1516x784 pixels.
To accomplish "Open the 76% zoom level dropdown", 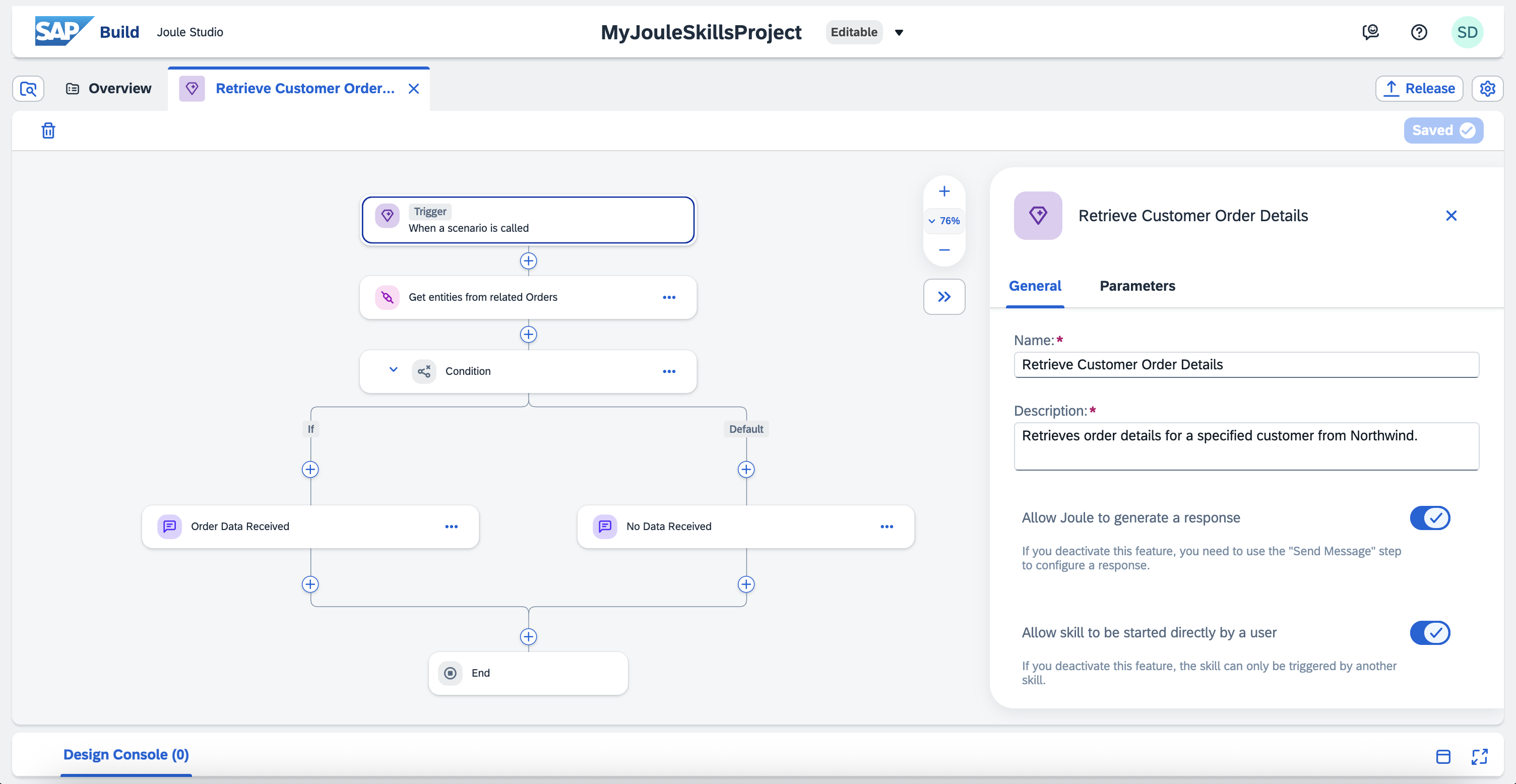I will click(944, 221).
